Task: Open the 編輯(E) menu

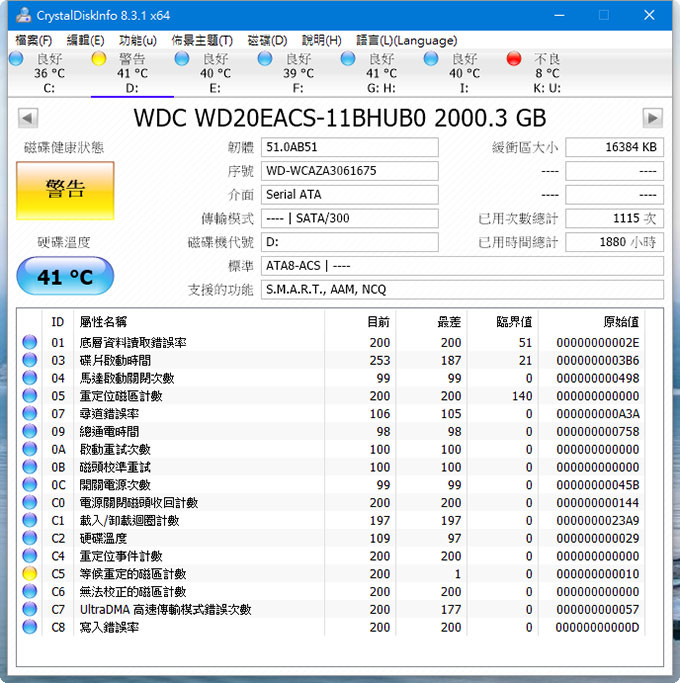Action: pyautogui.click(x=85, y=41)
